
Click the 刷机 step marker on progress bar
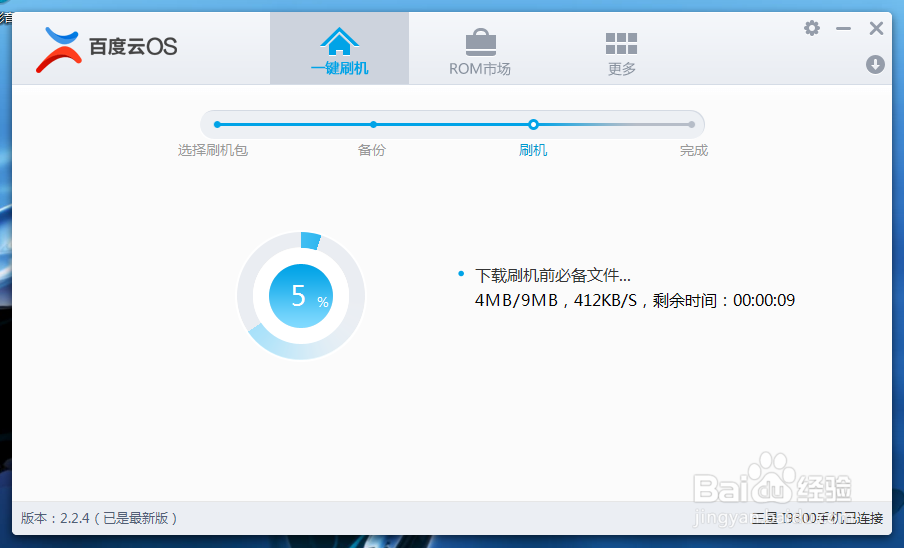[533, 124]
